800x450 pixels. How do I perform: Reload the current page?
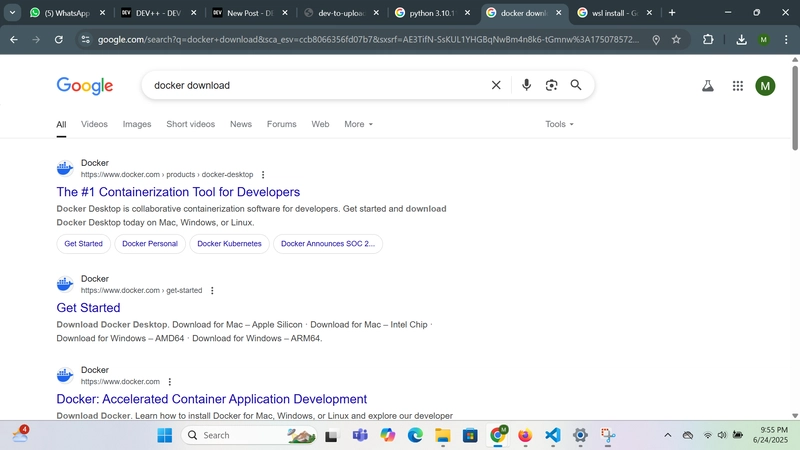coord(59,39)
